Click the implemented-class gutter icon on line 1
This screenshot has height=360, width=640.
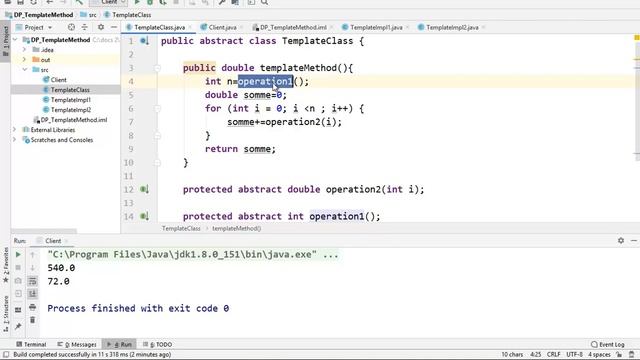click(144, 41)
